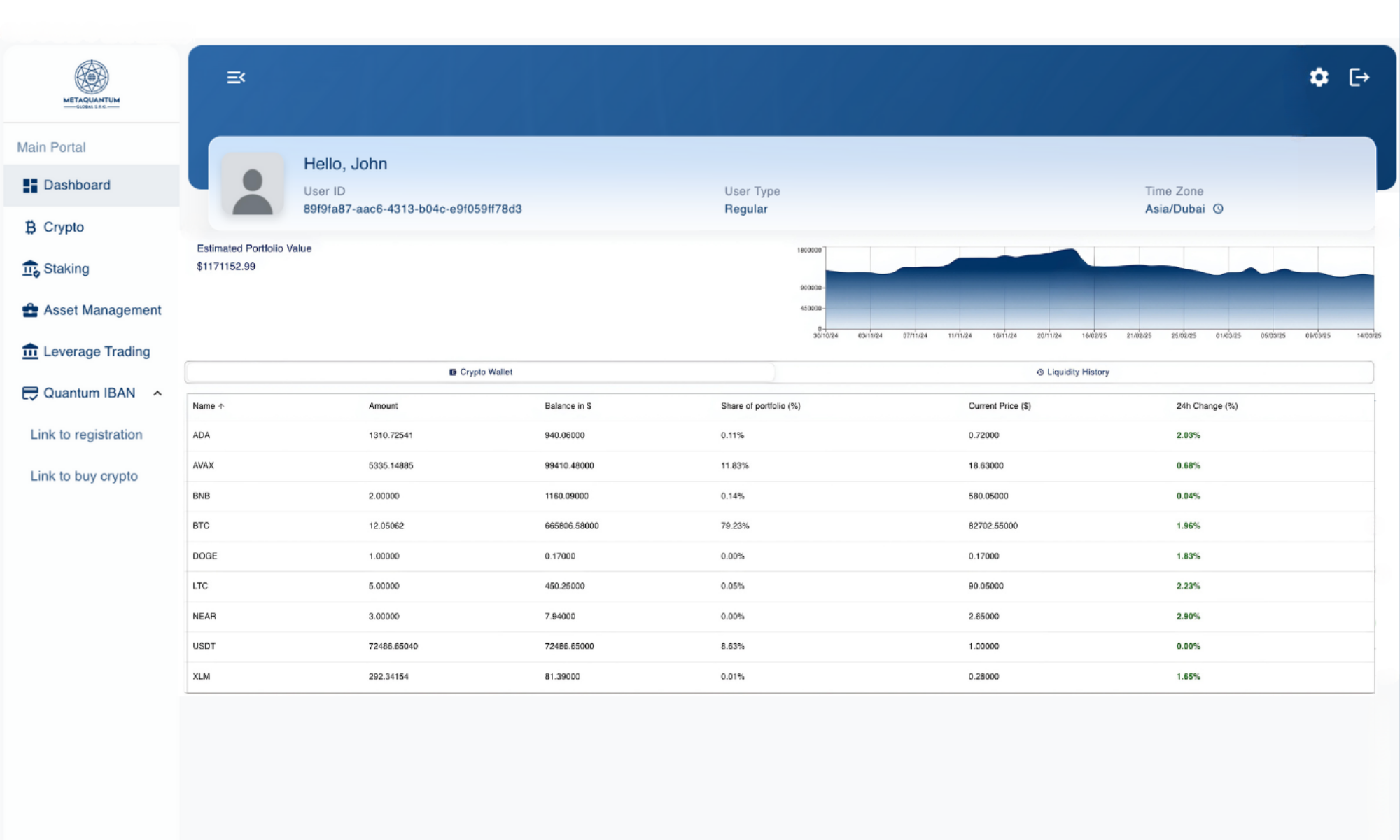Screen dimensions: 1400x840
Task: Open settings via the gear icon
Action: pyautogui.click(x=1319, y=77)
